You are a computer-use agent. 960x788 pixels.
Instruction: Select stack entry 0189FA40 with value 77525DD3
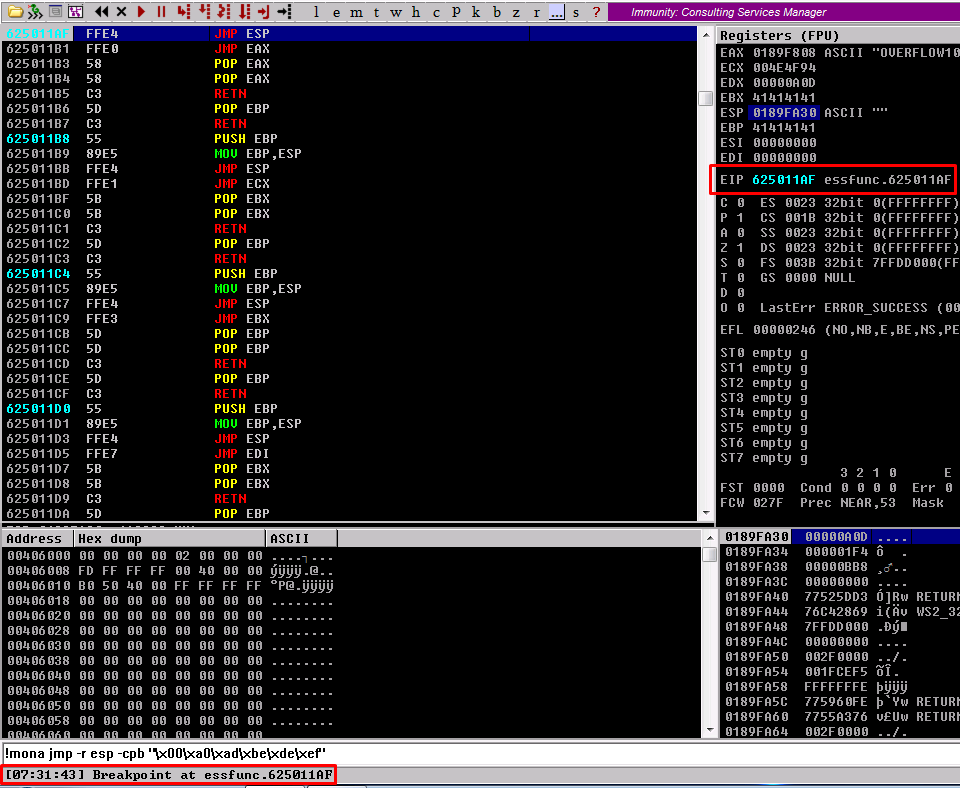(x=840, y=596)
